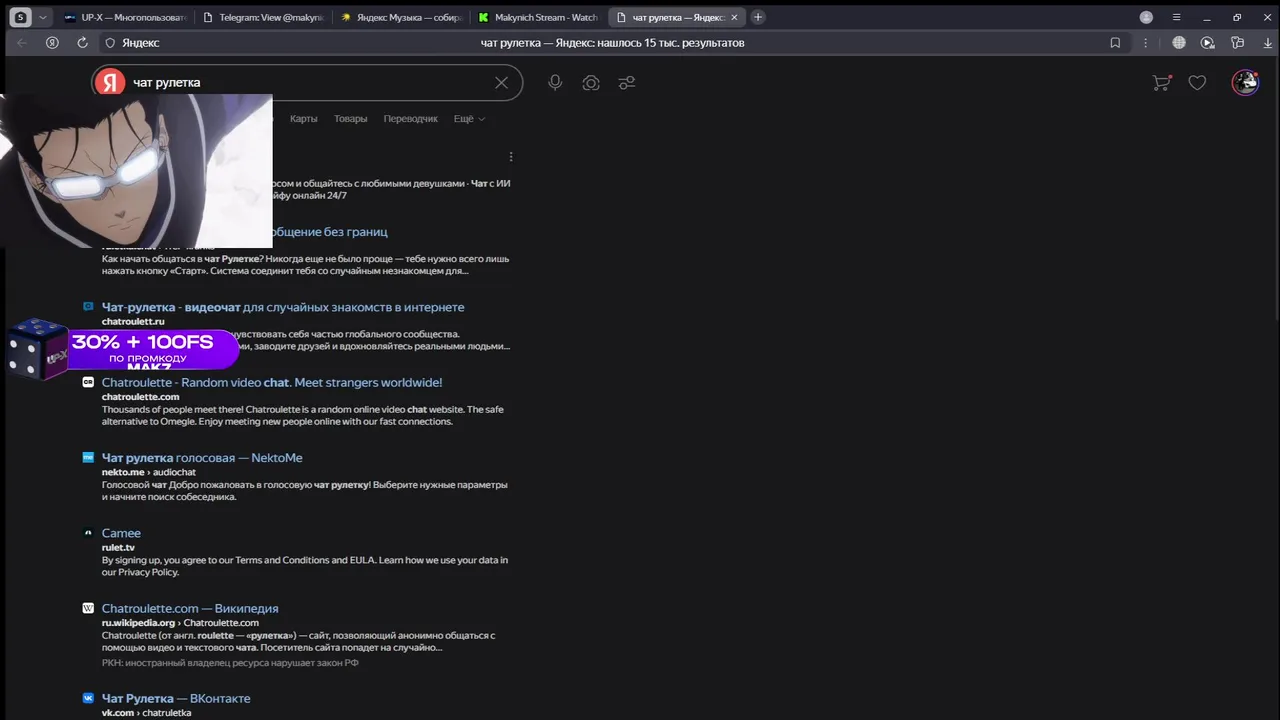This screenshot has width=1280, height=720.
Task: Open the Чат-рулетка - видеочат result link
Action: pos(283,307)
